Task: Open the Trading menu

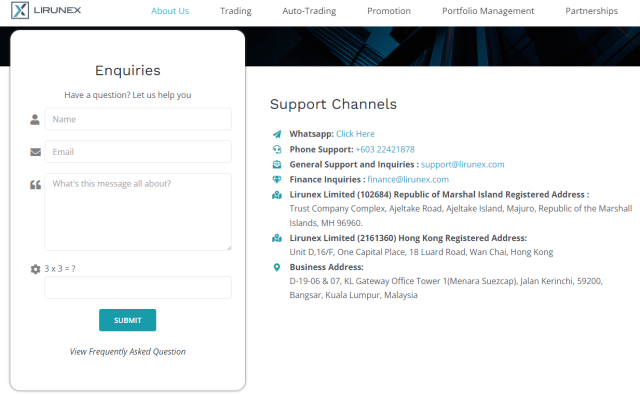Action: 236,11
